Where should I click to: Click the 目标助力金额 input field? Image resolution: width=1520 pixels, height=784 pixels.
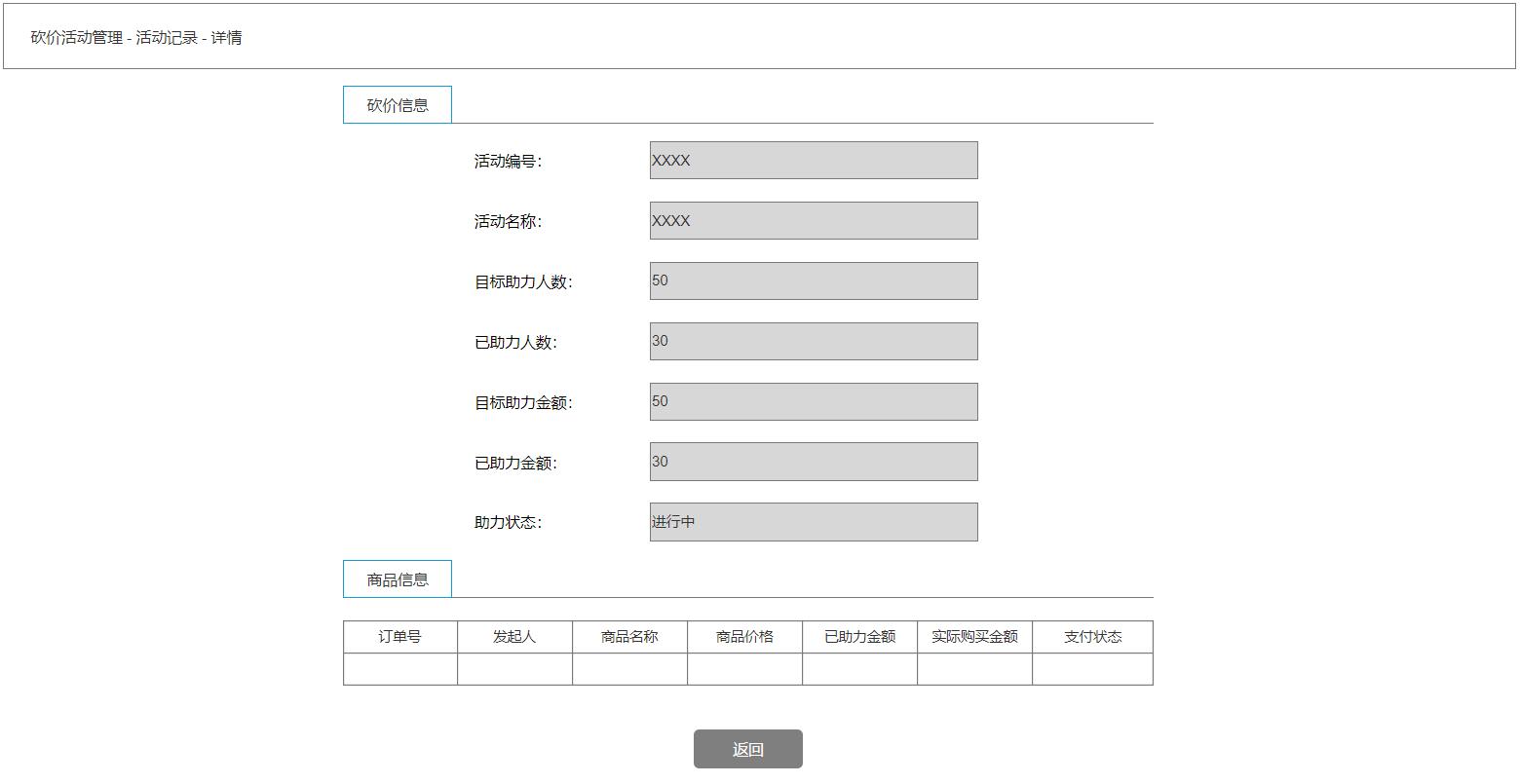[x=814, y=401]
